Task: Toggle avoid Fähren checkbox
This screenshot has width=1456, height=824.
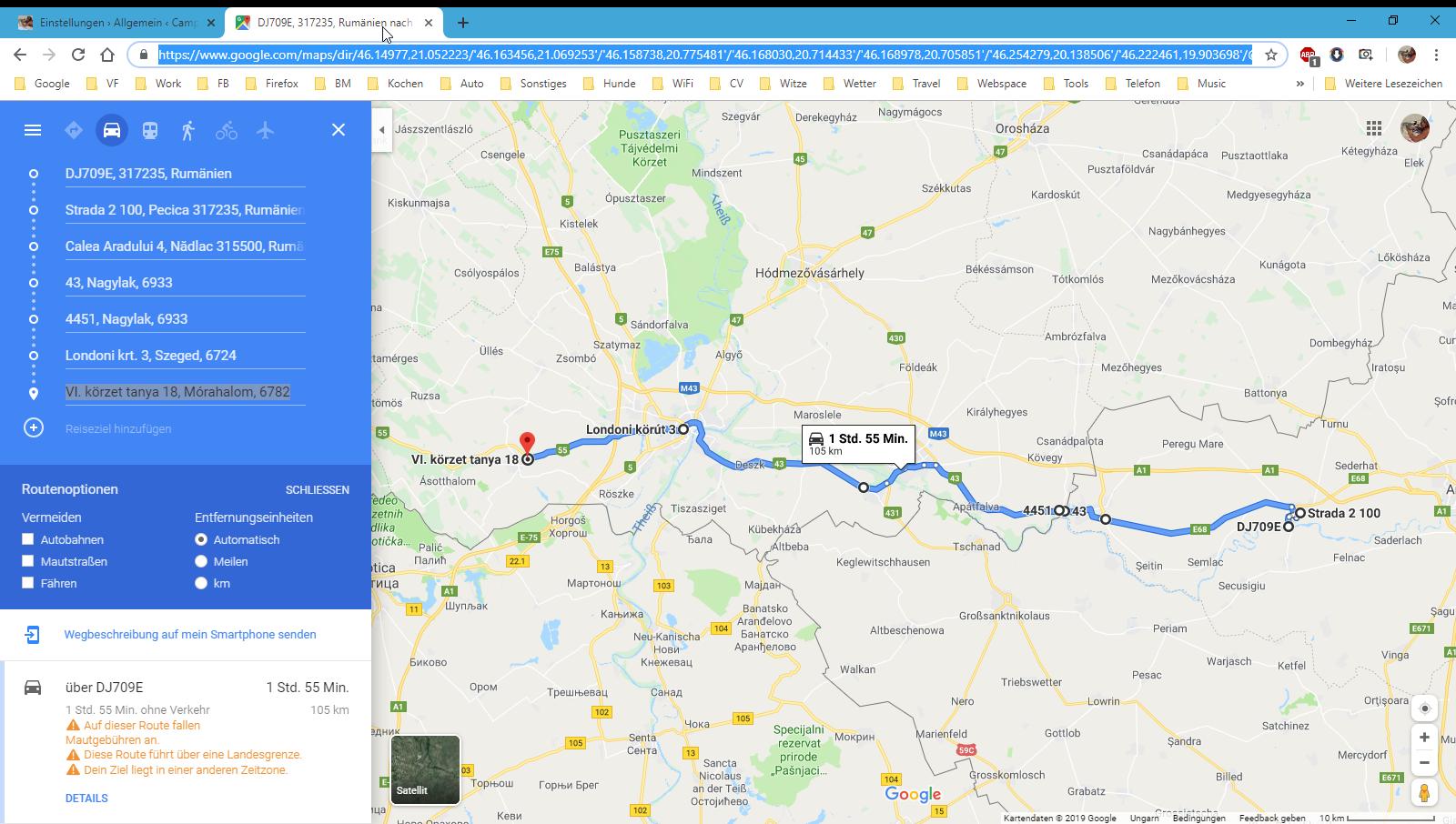Action: point(28,583)
